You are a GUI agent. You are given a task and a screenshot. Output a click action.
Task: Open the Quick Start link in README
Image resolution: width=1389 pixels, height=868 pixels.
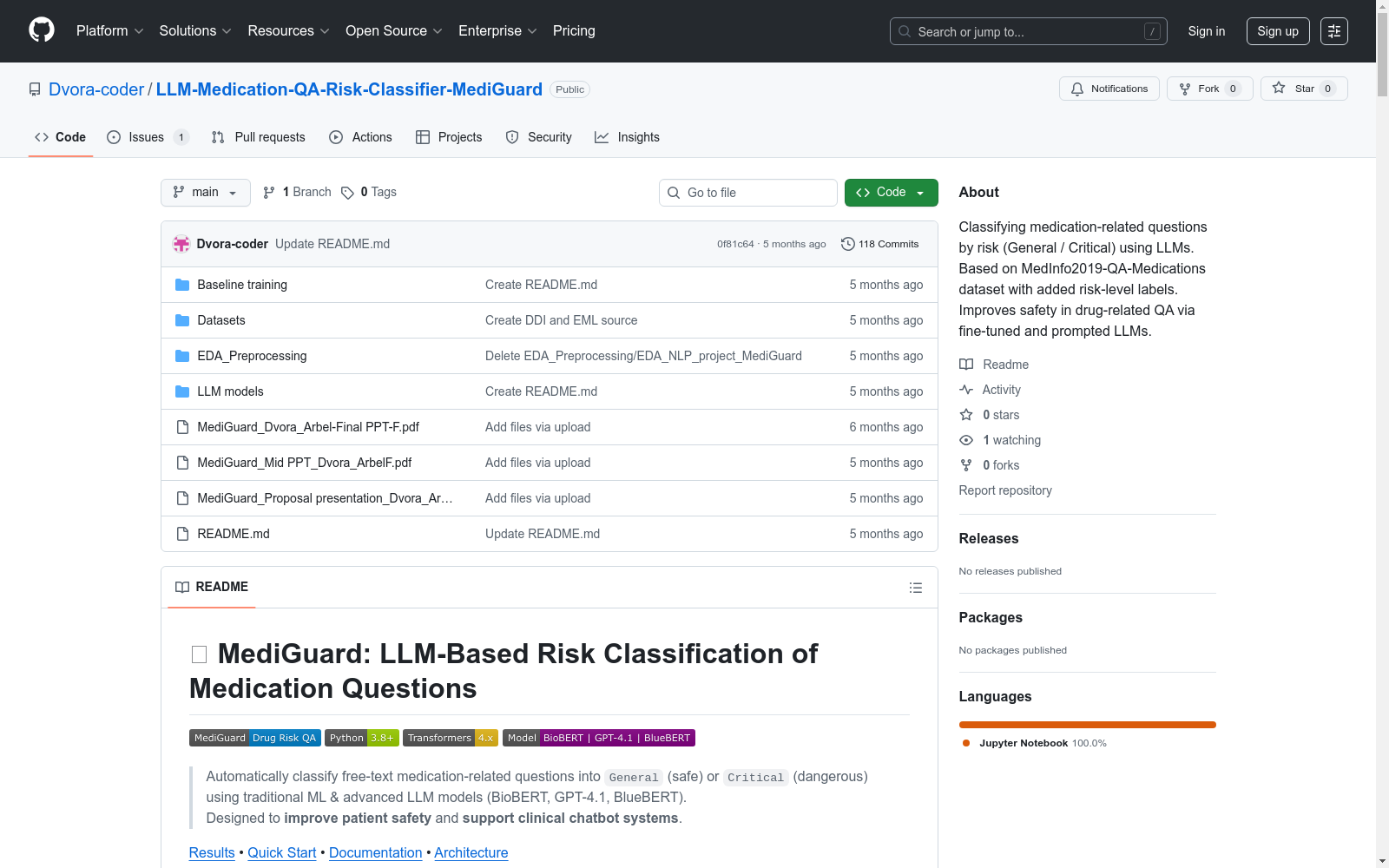coord(282,852)
